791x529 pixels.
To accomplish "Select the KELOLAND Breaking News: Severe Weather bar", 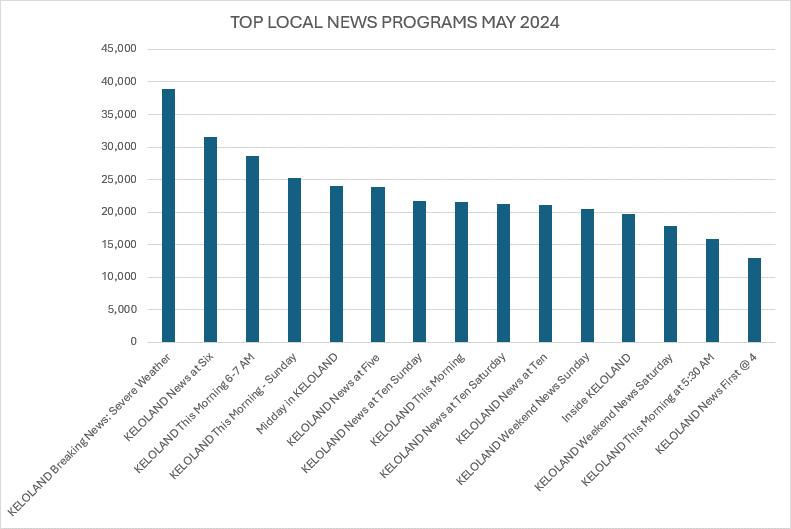I will [168, 215].
